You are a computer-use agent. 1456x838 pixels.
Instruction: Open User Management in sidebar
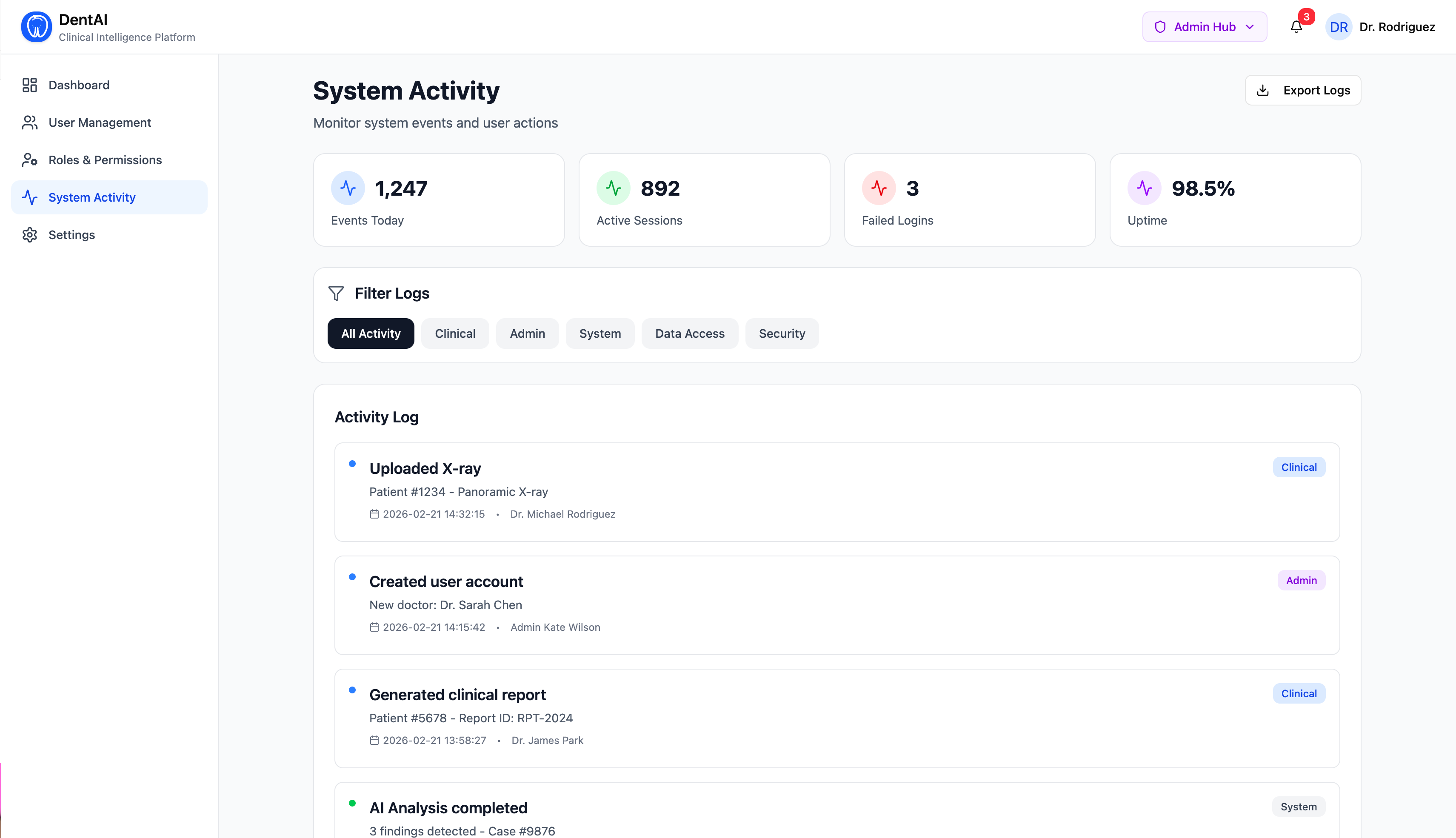click(100, 123)
